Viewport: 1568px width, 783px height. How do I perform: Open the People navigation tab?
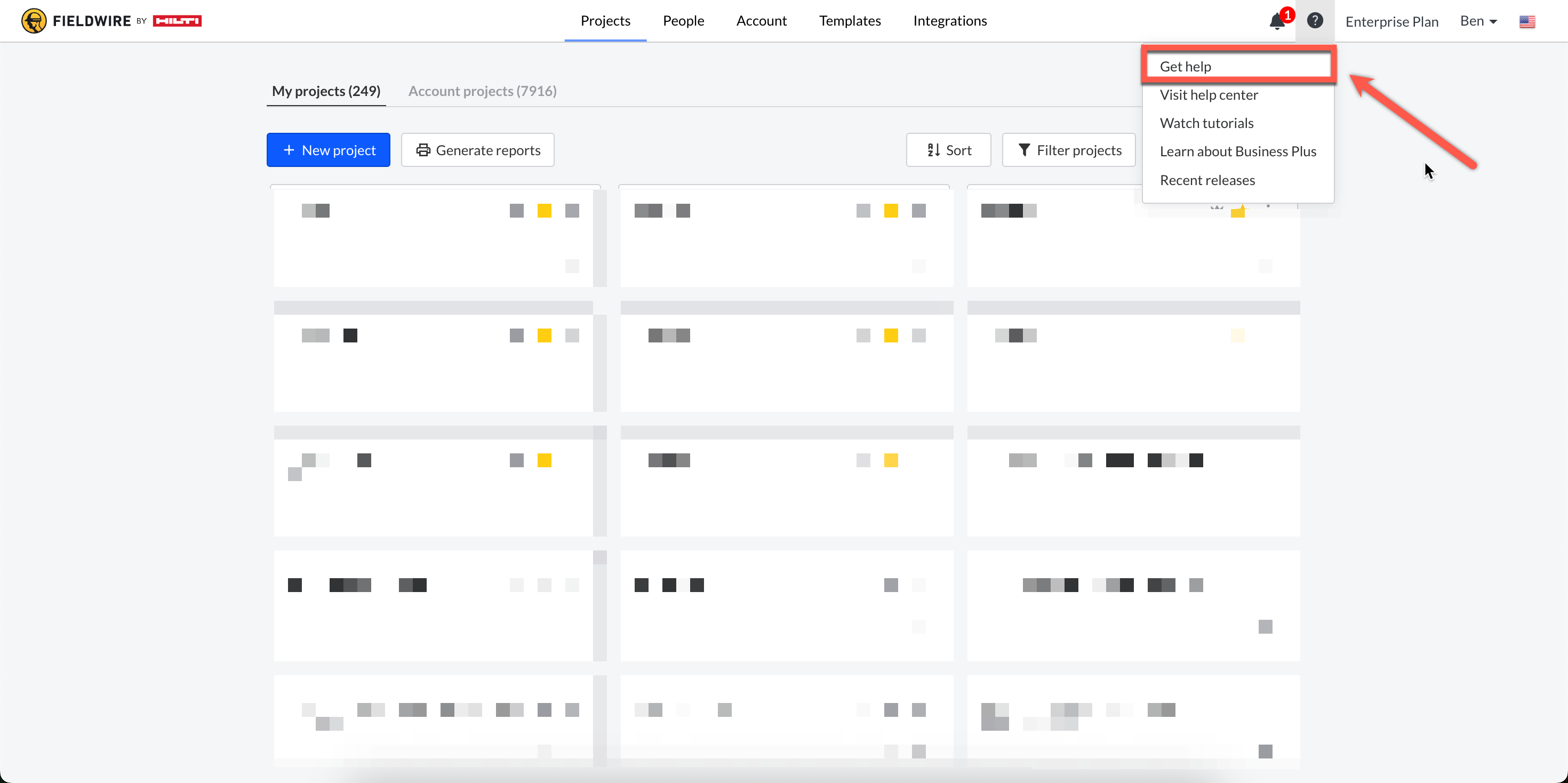pyautogui.click(x=683, y=21)
